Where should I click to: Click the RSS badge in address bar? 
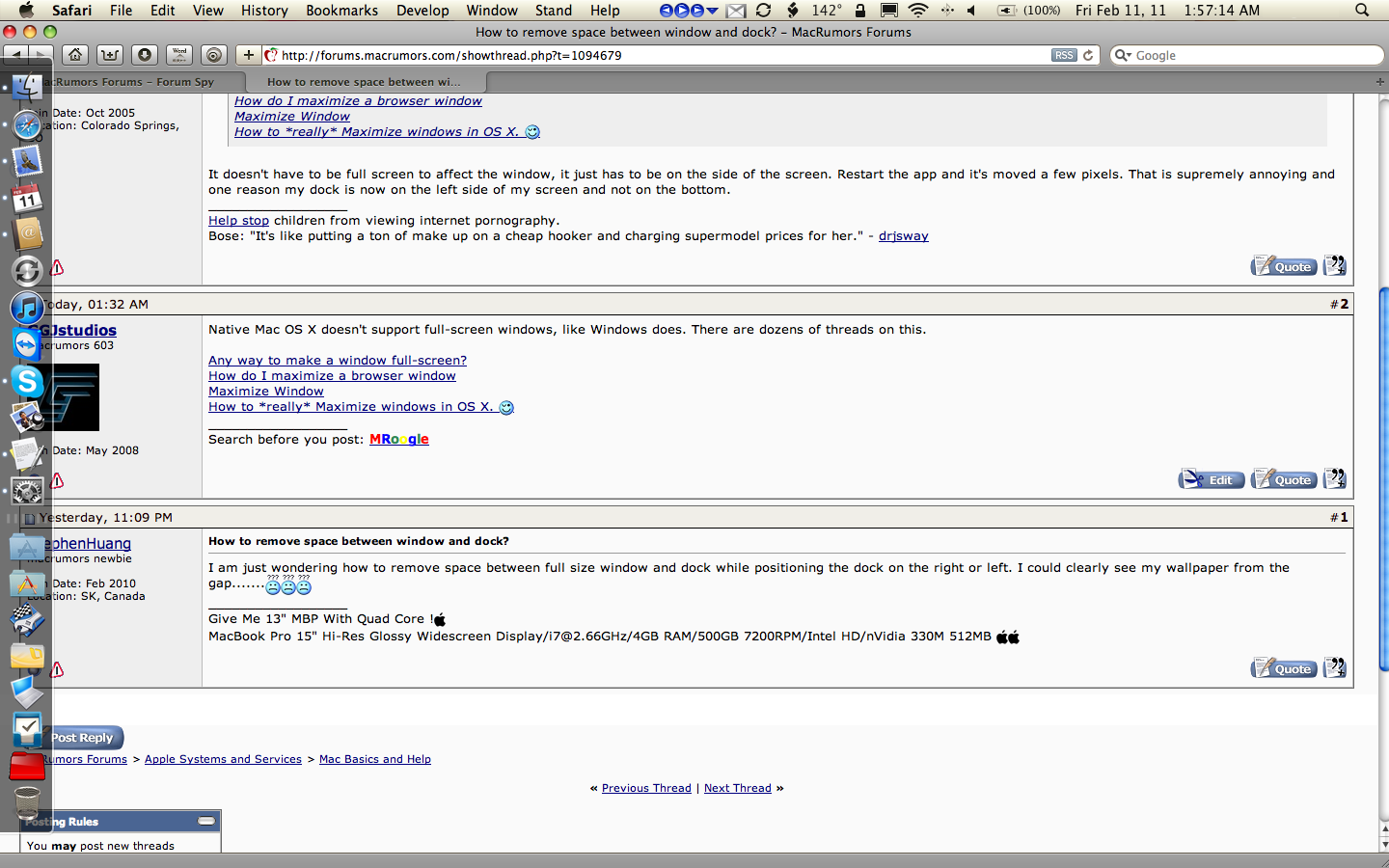pos(1063,55)
